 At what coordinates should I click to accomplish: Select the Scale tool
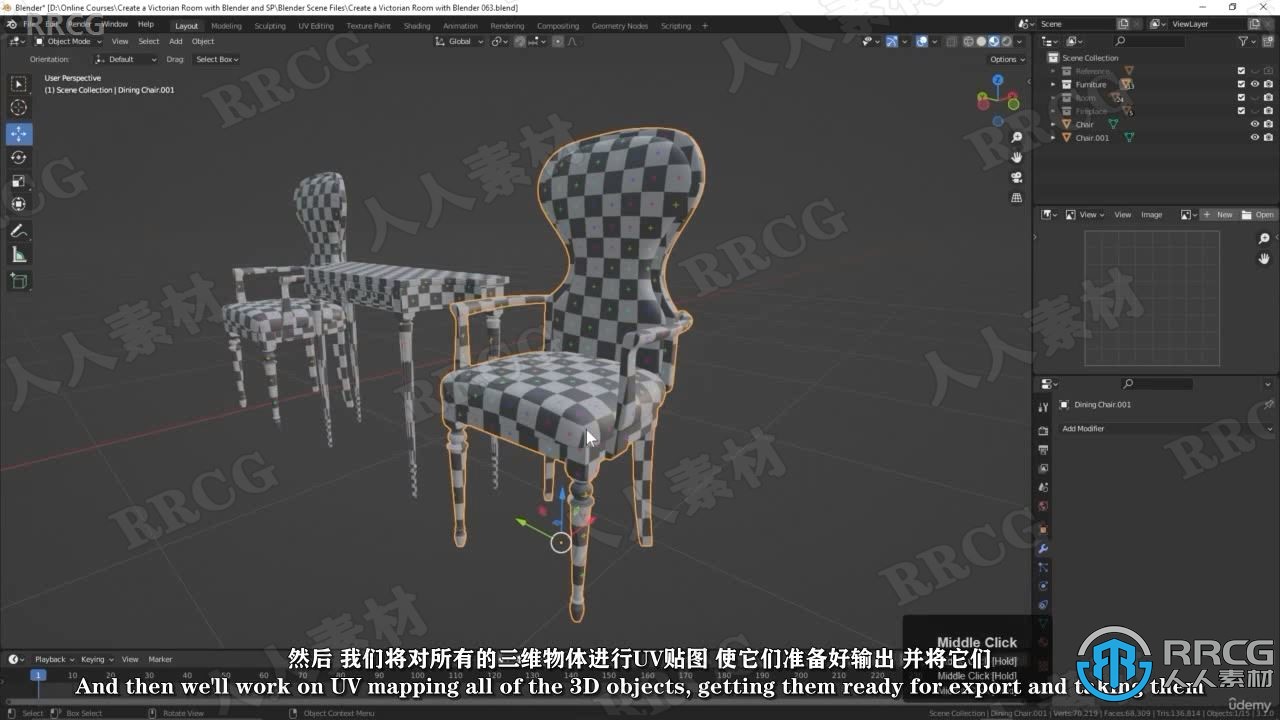click(x=19, y=181)
